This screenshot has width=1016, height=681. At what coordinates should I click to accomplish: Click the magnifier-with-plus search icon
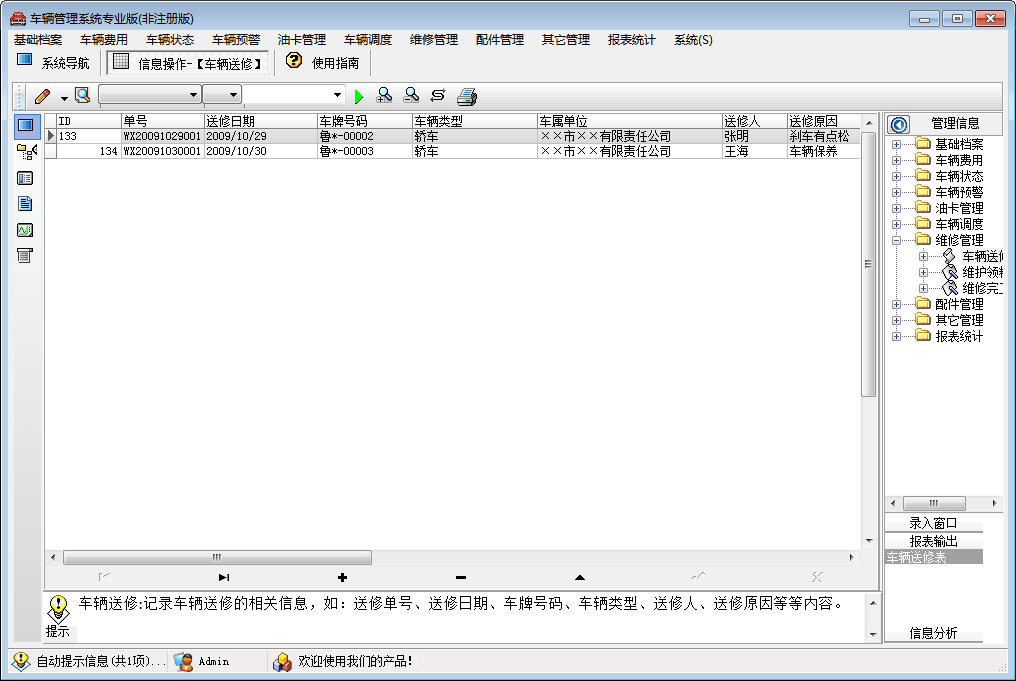pos(384,96)
